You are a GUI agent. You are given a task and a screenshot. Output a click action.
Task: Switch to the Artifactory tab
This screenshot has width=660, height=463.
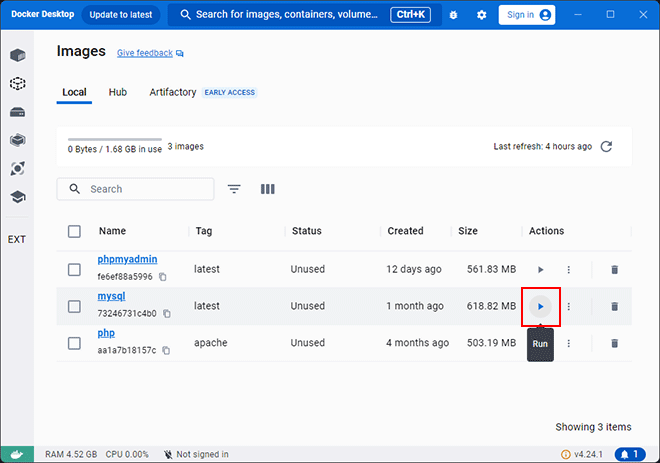173,92
